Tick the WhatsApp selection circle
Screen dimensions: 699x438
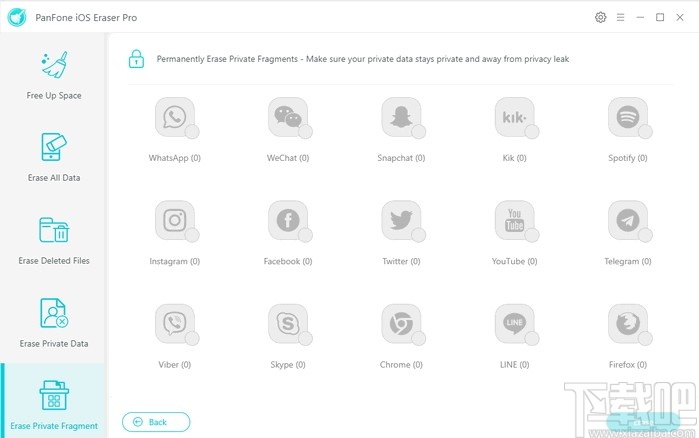pyautogui.click(x=192, y=132)
